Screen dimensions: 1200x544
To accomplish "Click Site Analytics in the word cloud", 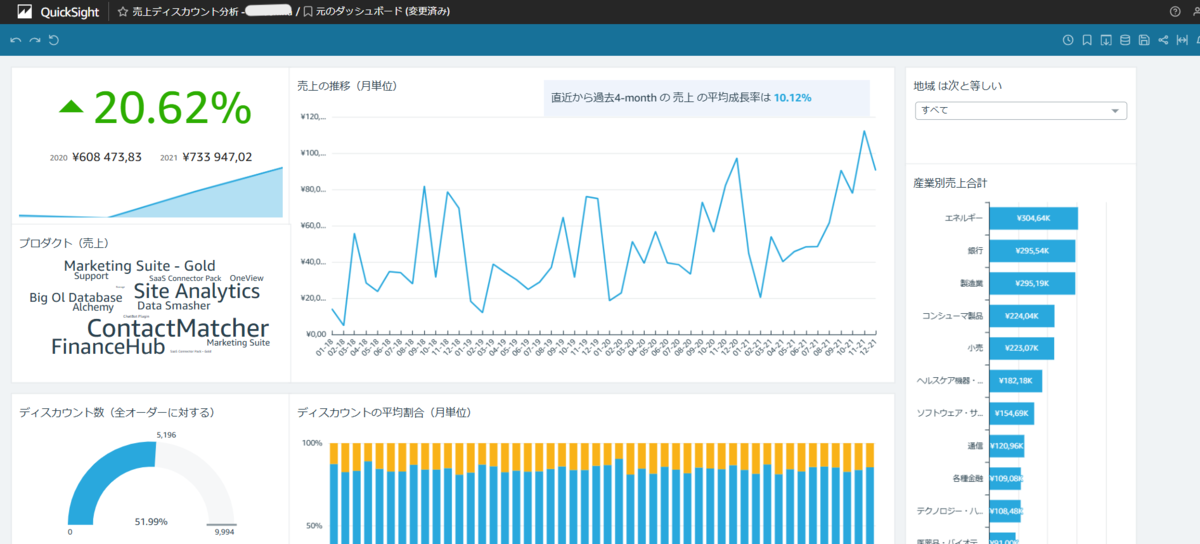I will click(196, 291).
